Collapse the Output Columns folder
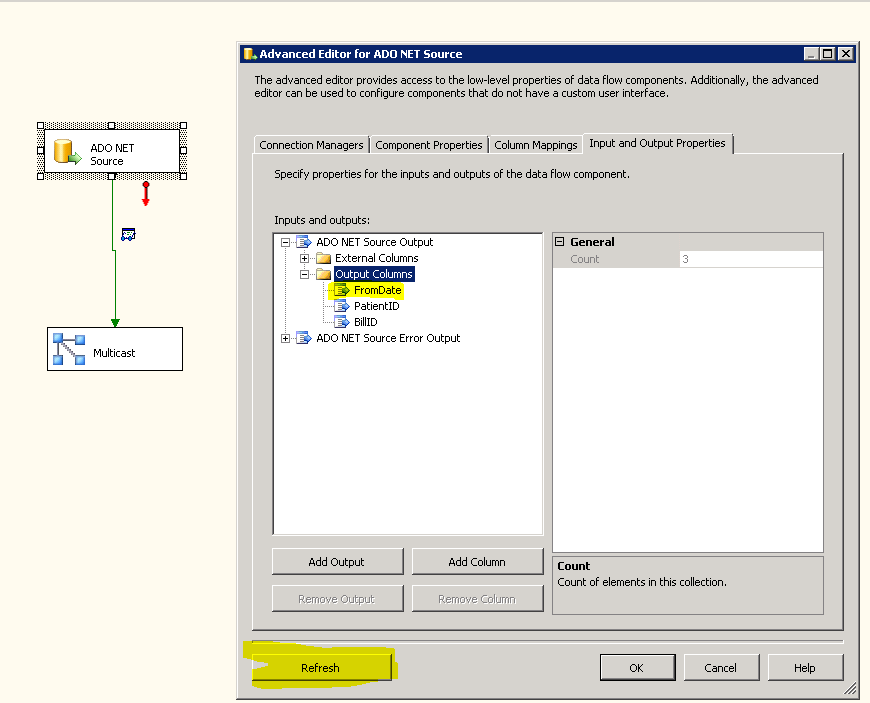870x703 pixels. point(305,274)
